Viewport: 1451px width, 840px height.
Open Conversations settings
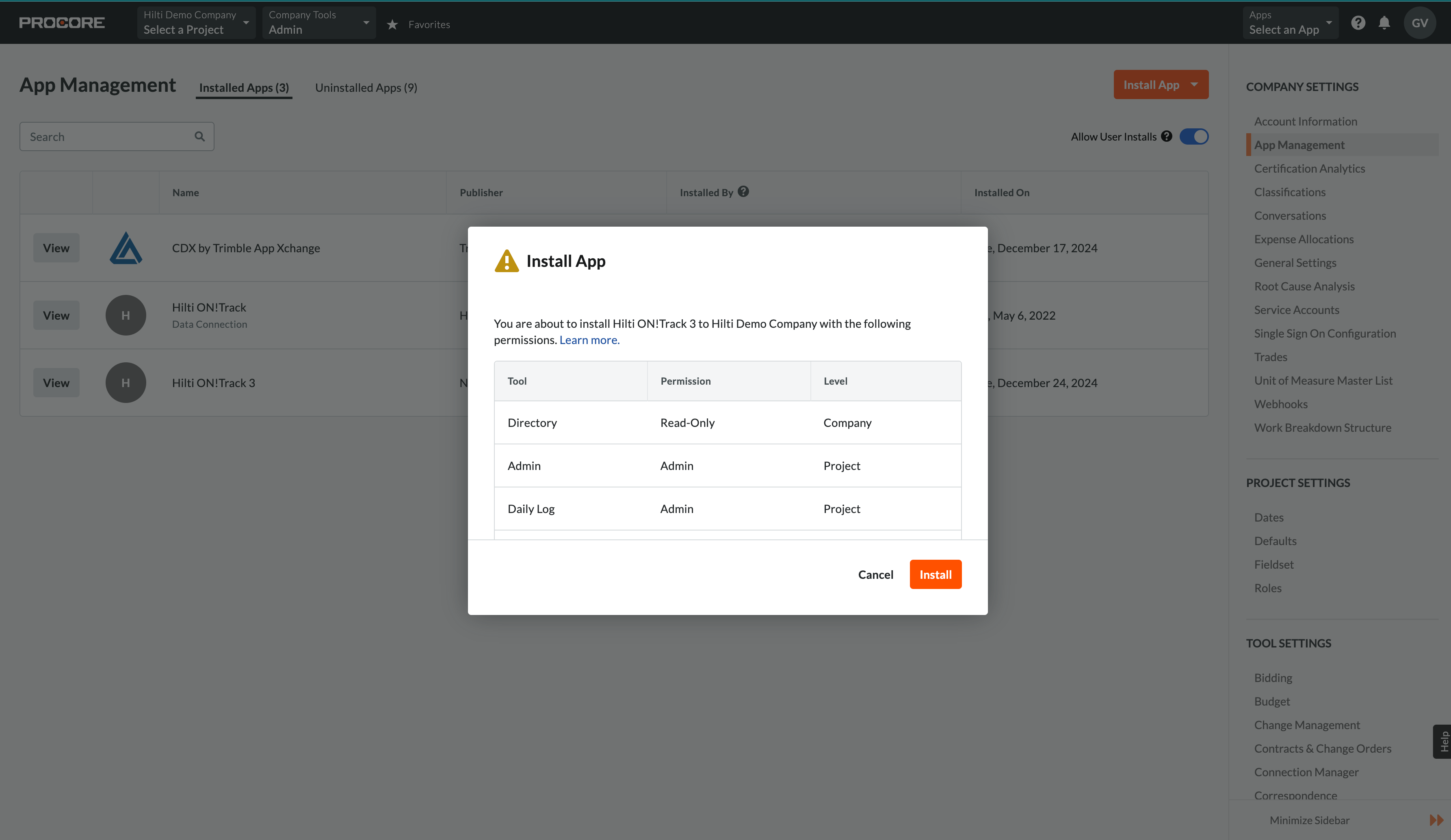[x=1290, y=216]
